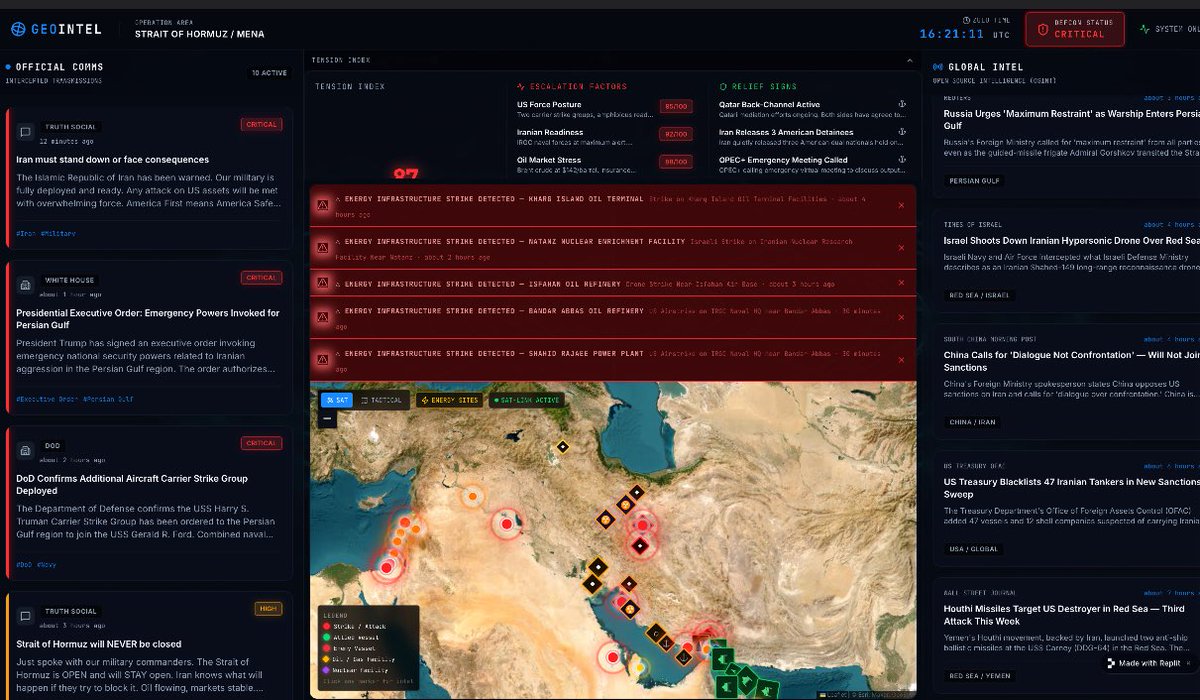Viewport: 1200px width, 700px height.
Task: Click the US Force Posture 85/100 score
Action: pyautogui.click(x=675, y=107)
